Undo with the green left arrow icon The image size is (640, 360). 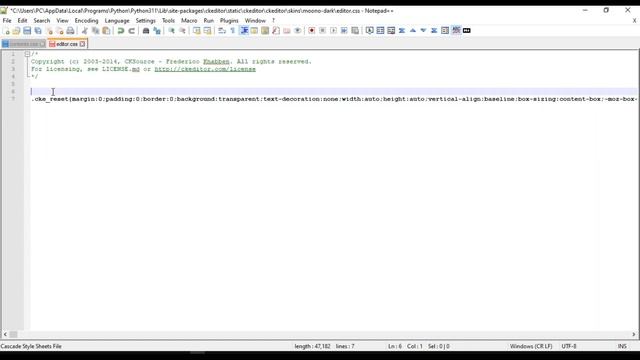[121, 31]
